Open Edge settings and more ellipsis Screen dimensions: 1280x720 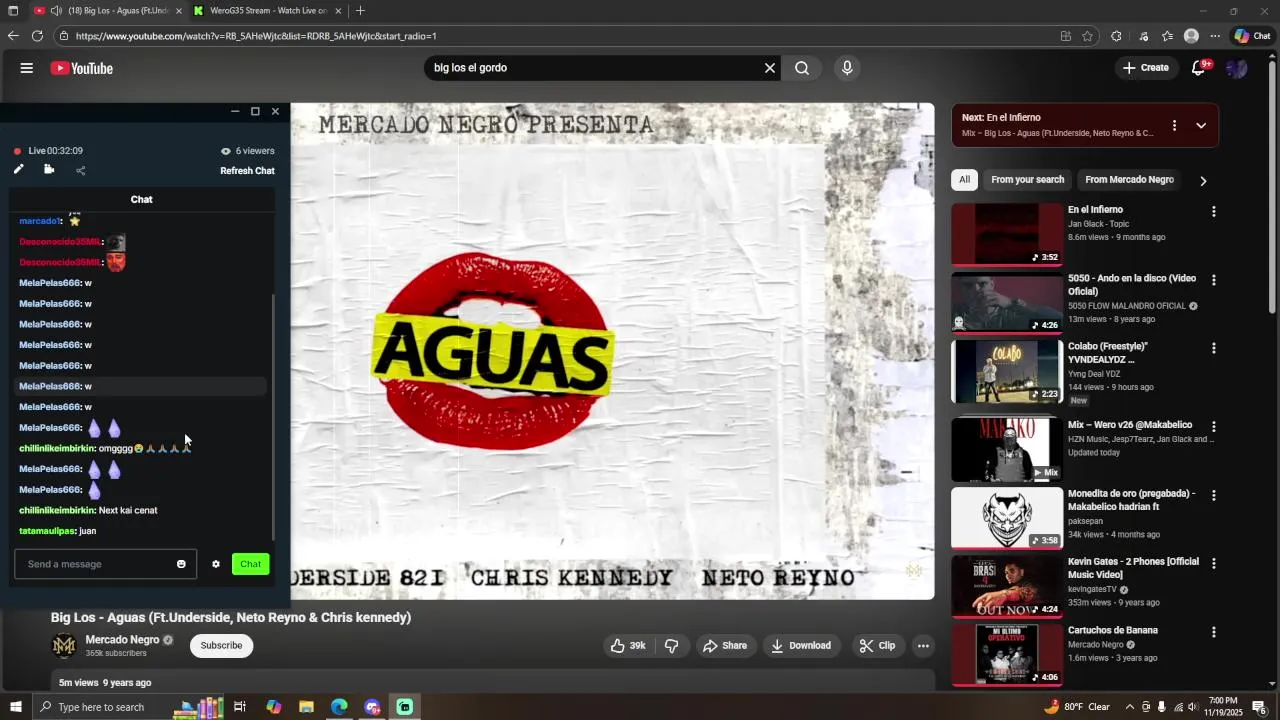[x=1215, y=36]
